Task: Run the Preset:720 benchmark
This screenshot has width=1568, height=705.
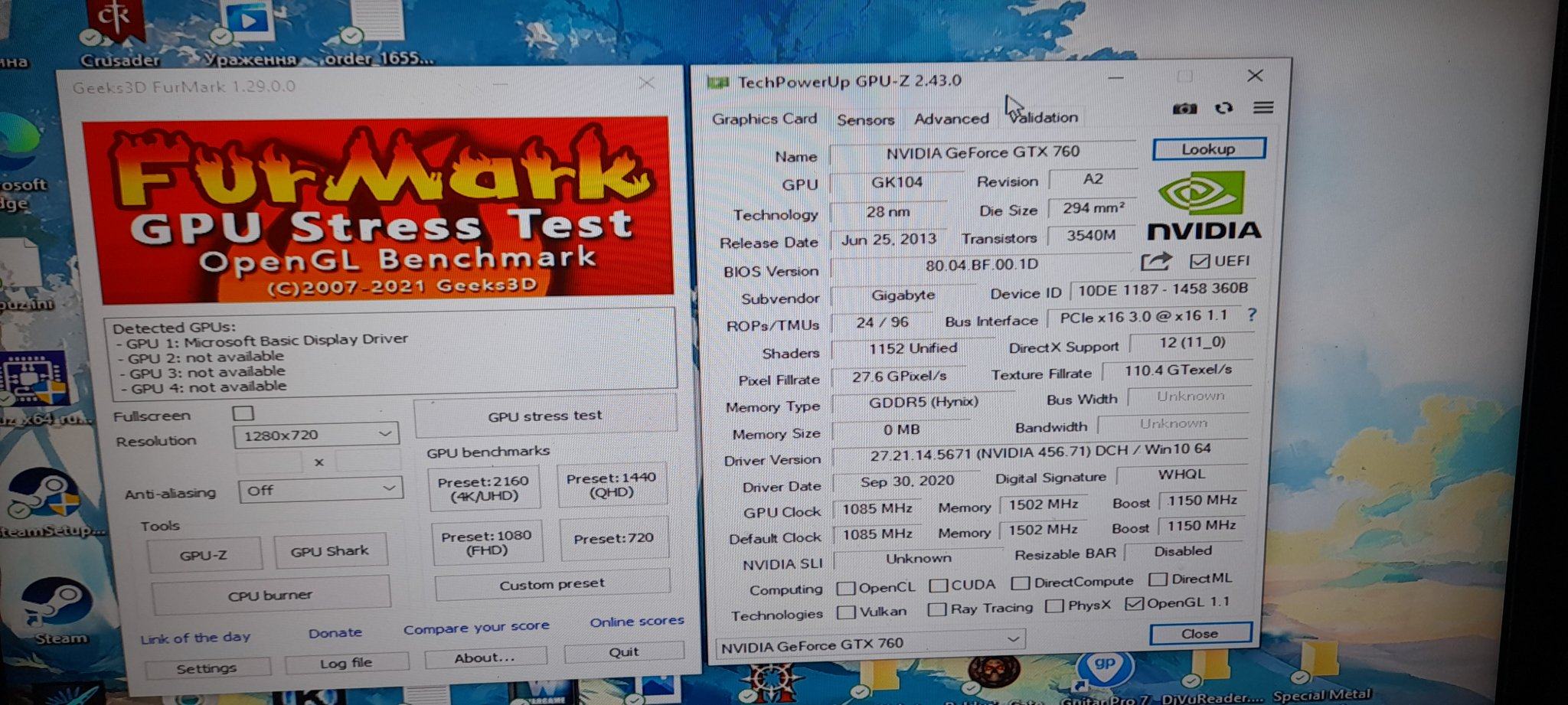Action: [x=614, y=538]
